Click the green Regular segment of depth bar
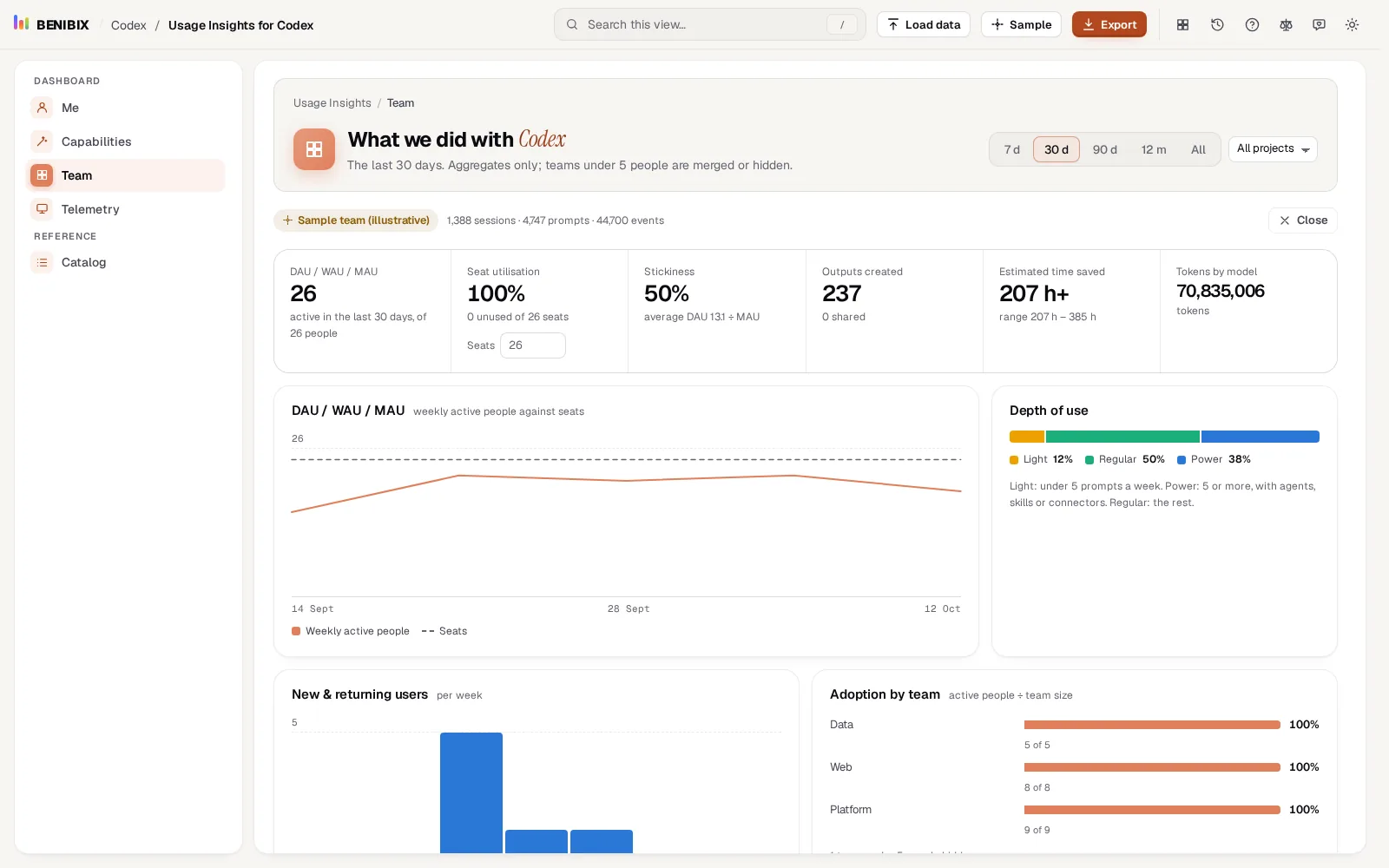The width and height of the screenshot is (1389, 868). pyautogui.click(x=1122, y=437)
